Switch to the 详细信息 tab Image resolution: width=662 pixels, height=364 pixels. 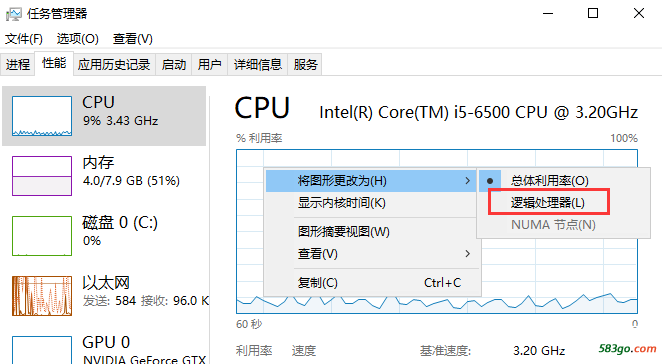[x=258, y=65]
